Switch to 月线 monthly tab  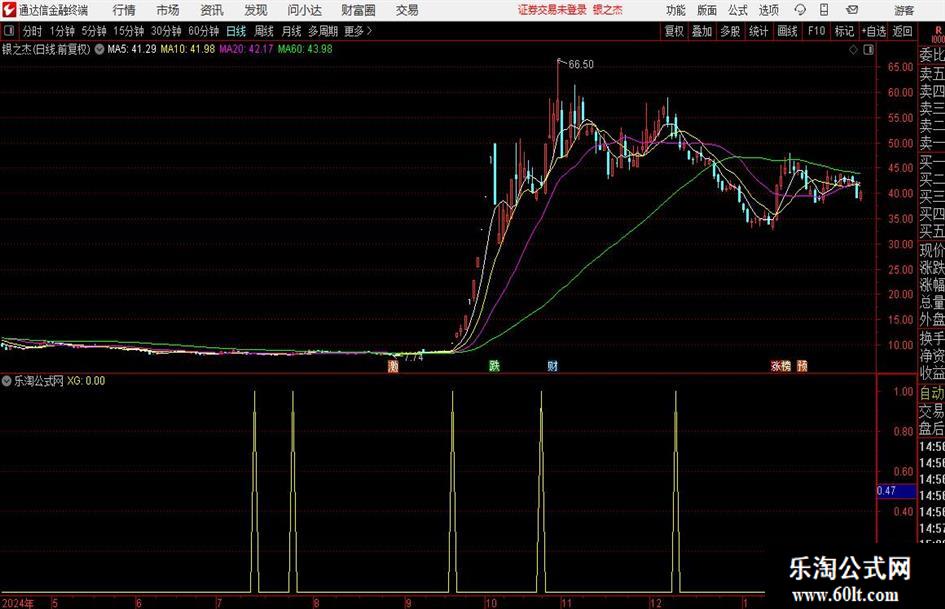pos(291,31)
